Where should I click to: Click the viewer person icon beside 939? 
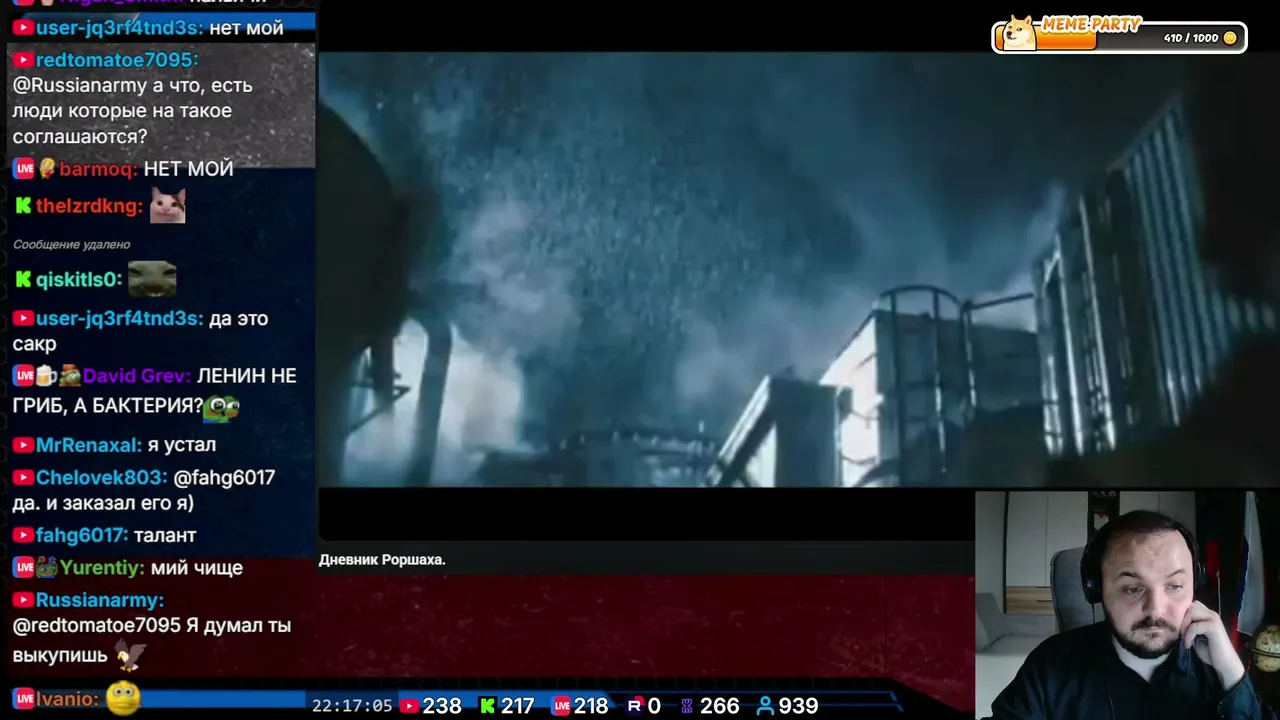765,706
